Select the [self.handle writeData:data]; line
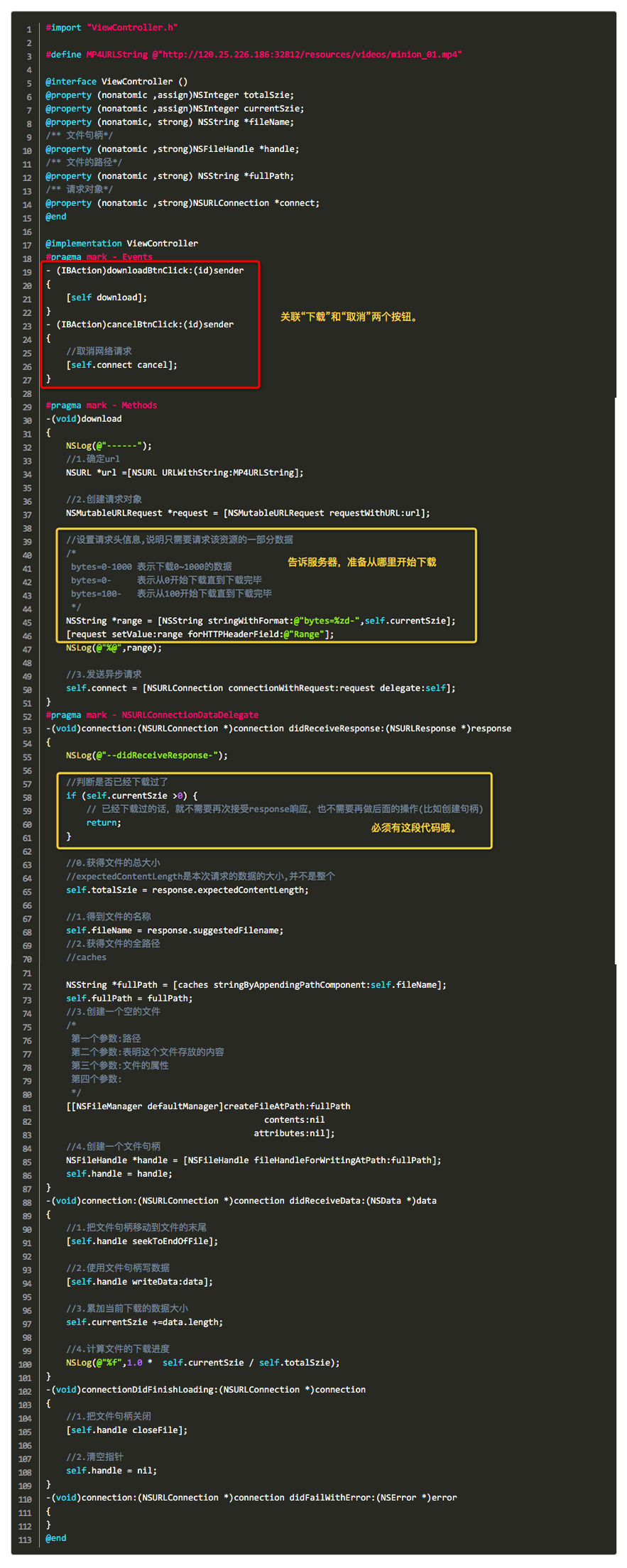 click(x=139, y=1282)
